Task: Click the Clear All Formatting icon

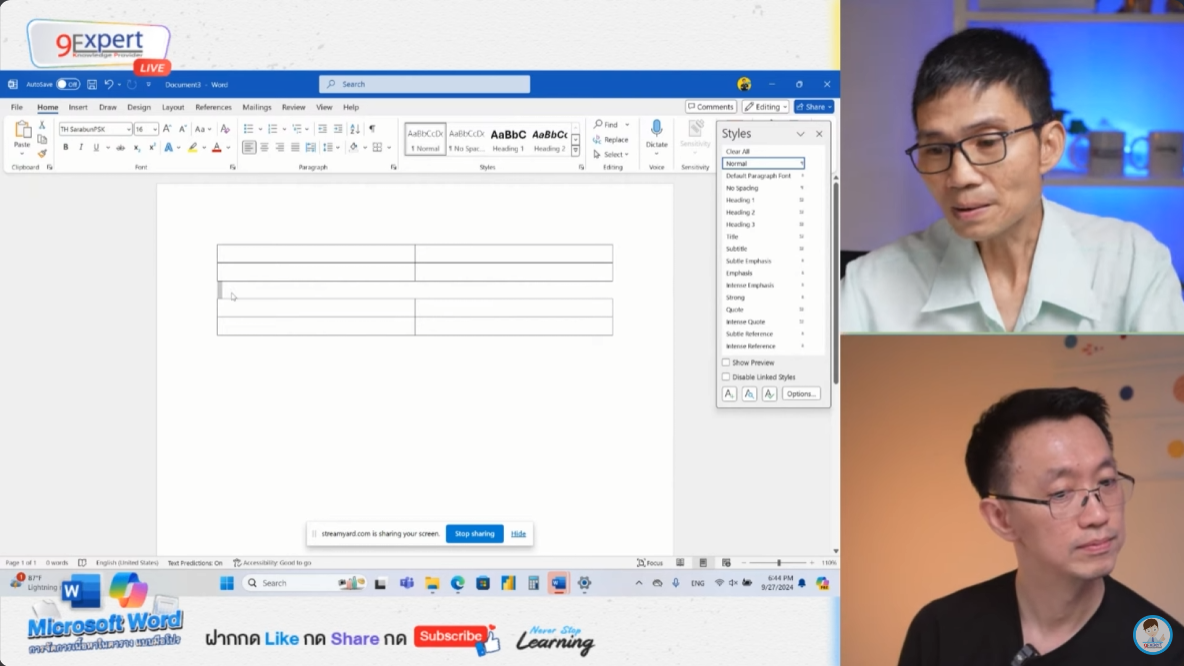Action: coord(225,129)
